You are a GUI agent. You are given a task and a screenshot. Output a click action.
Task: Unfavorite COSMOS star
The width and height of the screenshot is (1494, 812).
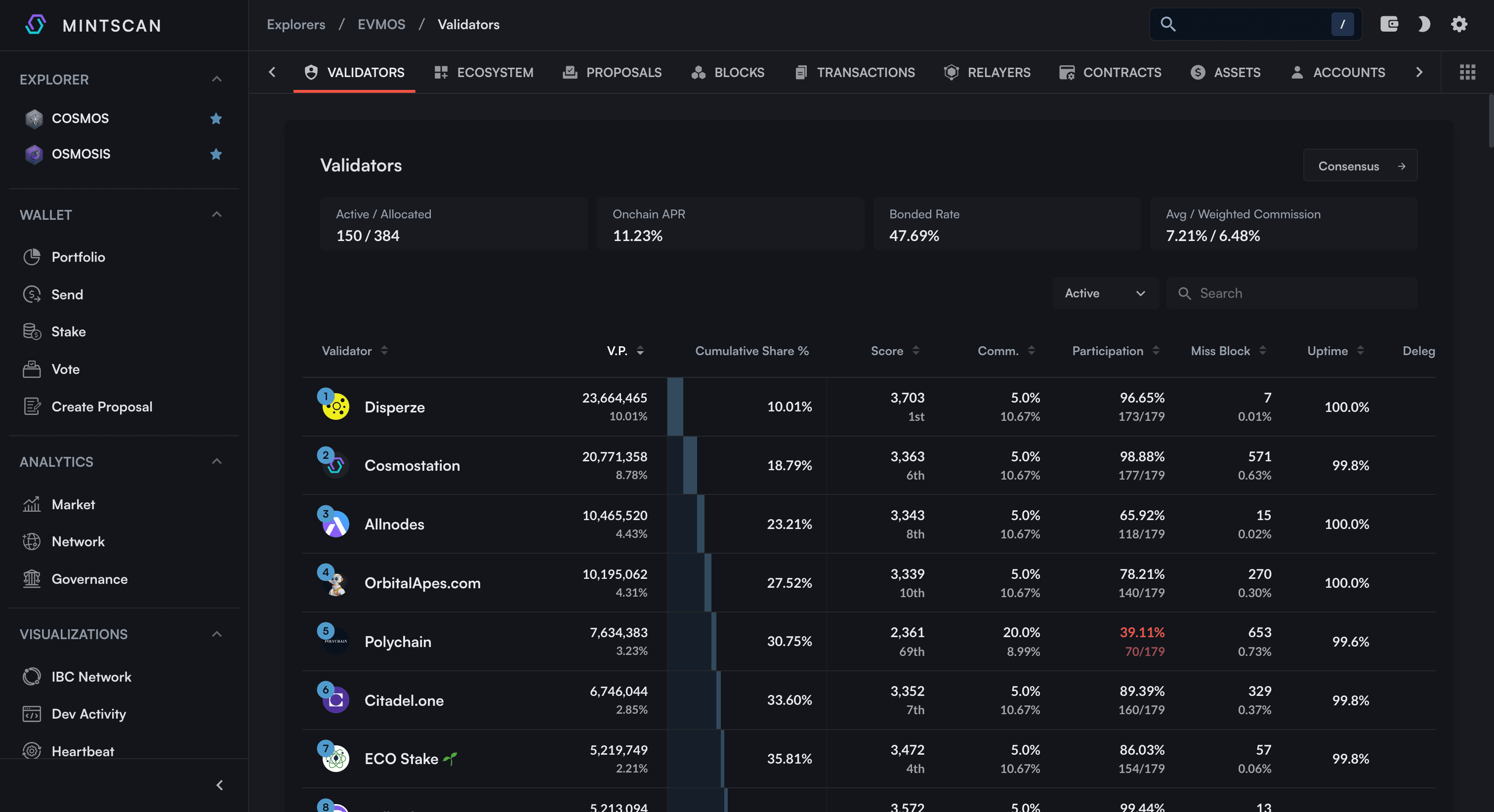click(216, 119)
